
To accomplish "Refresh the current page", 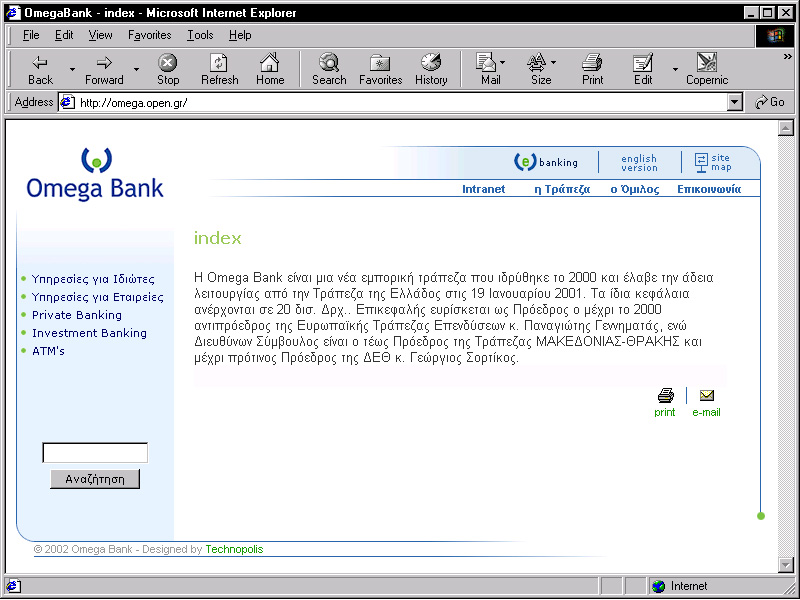I will pos(219,69).
